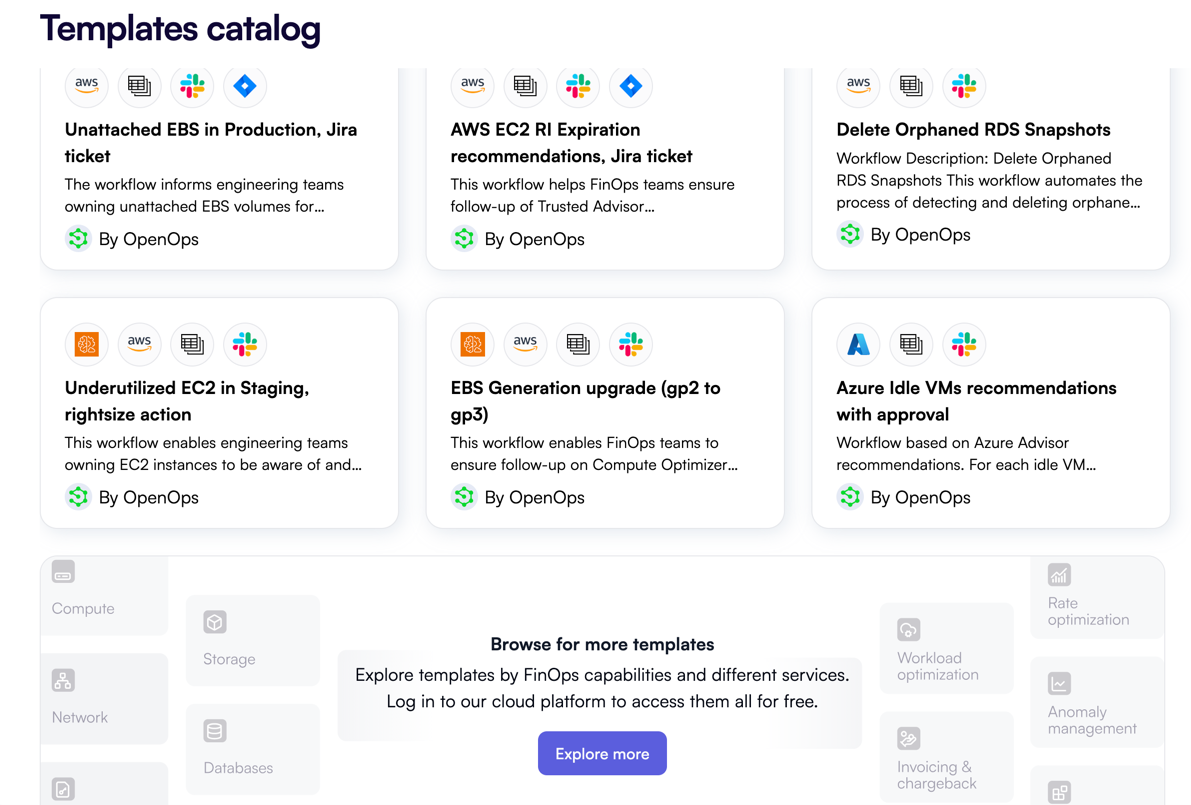Click OpenOps logo on EC2 RI Expiration card
This screenshot has height=805, width=1191.
(464, 238)
